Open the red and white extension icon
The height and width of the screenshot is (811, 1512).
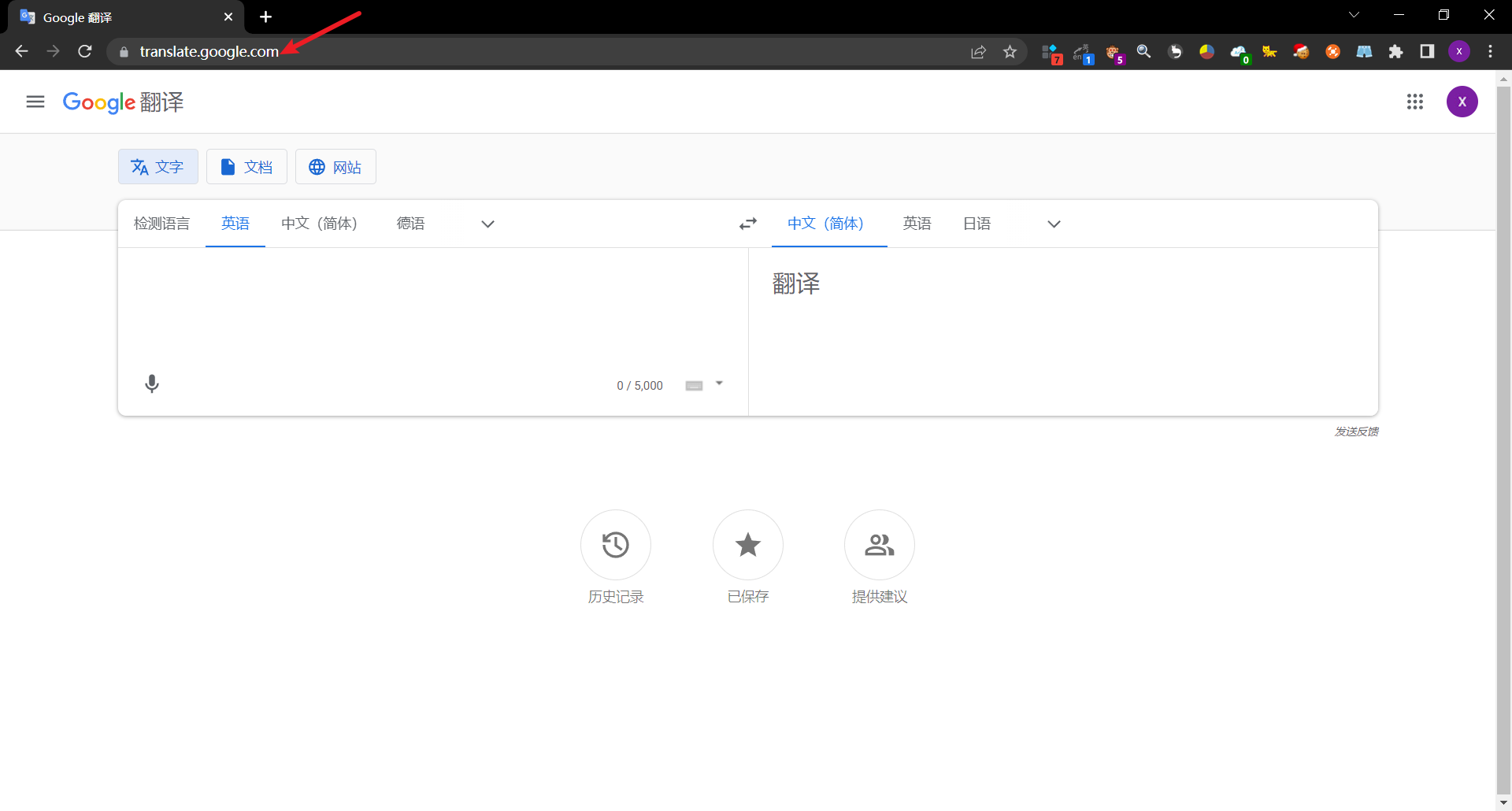(1301, 52)
